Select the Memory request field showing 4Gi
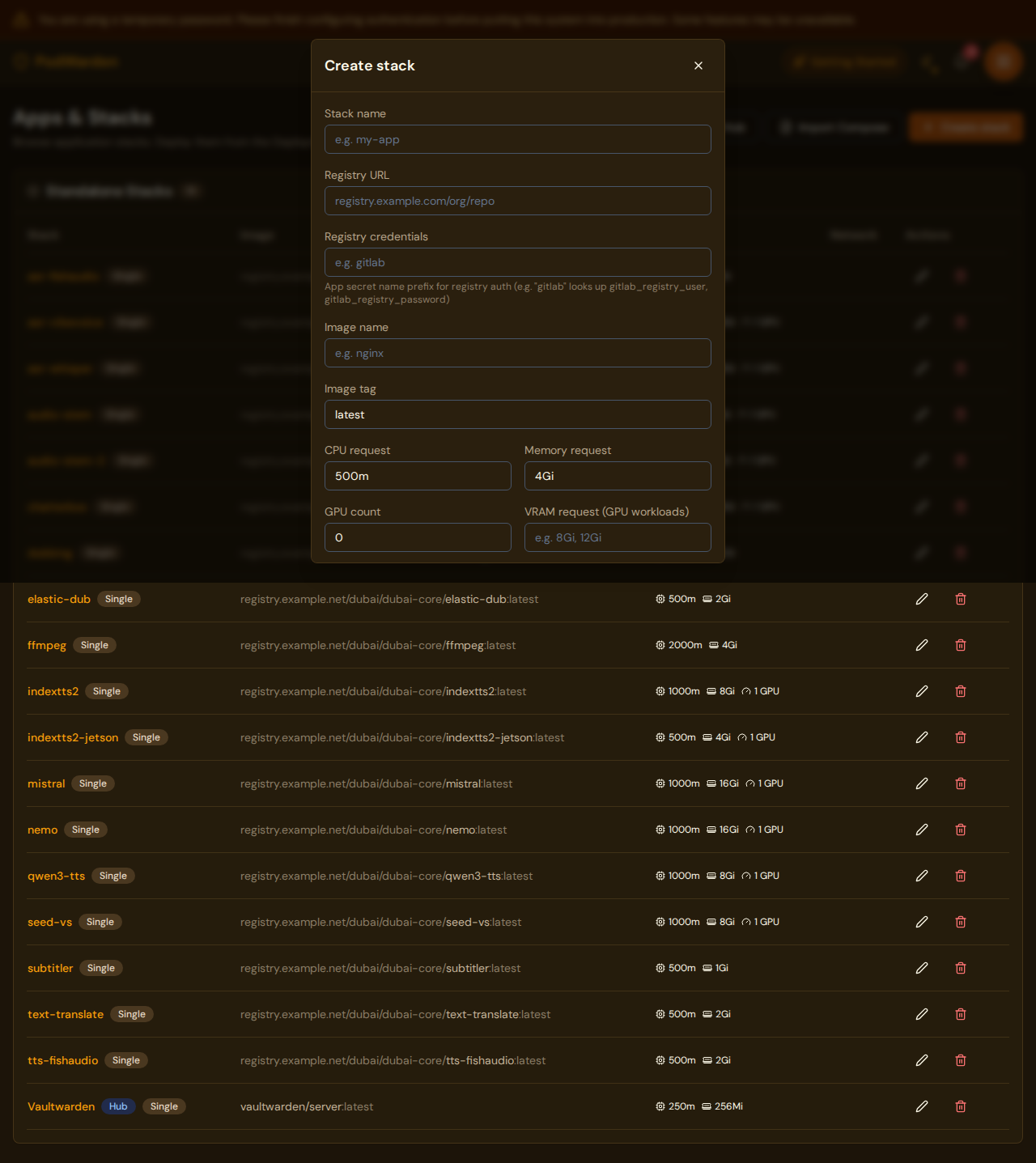This screenshot has height=1163, width=1036. 618,476
